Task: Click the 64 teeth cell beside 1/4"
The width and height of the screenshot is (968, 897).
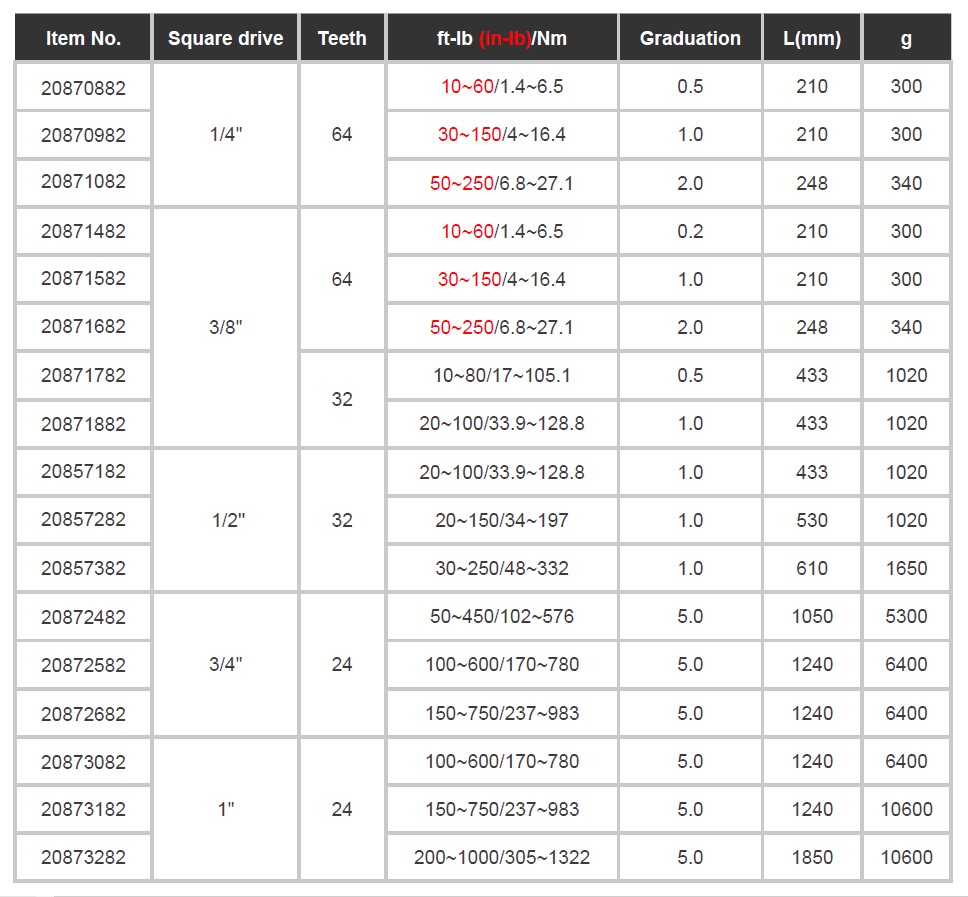Action: pos(342,135)
